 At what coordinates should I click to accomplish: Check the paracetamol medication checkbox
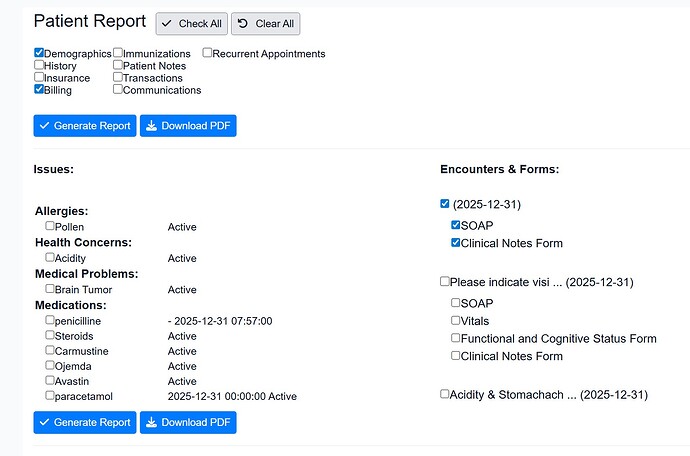pos(50,396)
